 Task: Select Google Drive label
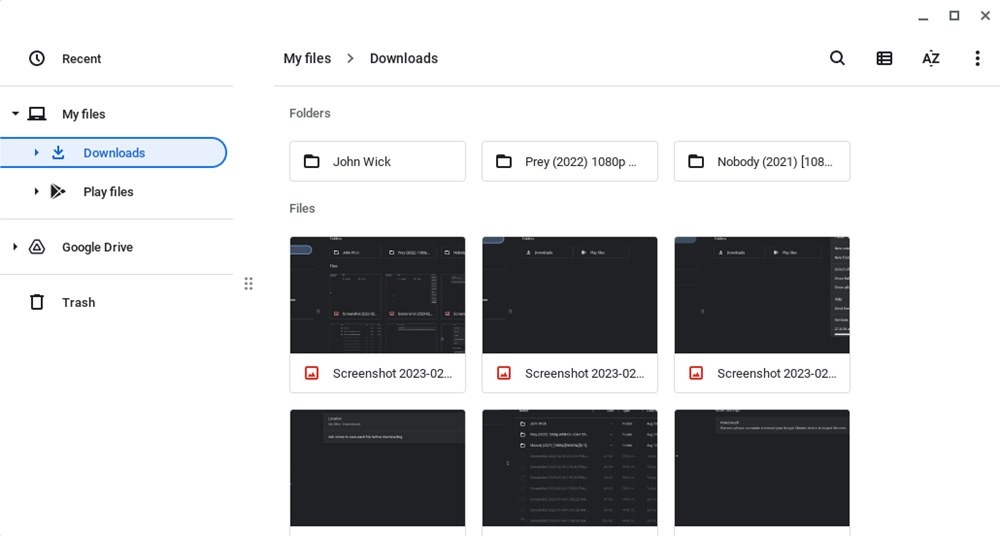[x=98, y=247]
